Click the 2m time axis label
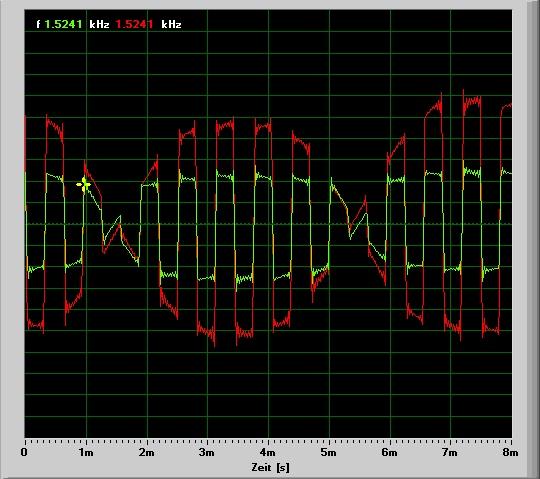Viewport: 540px width, 479px height. (x=147, y=452)
